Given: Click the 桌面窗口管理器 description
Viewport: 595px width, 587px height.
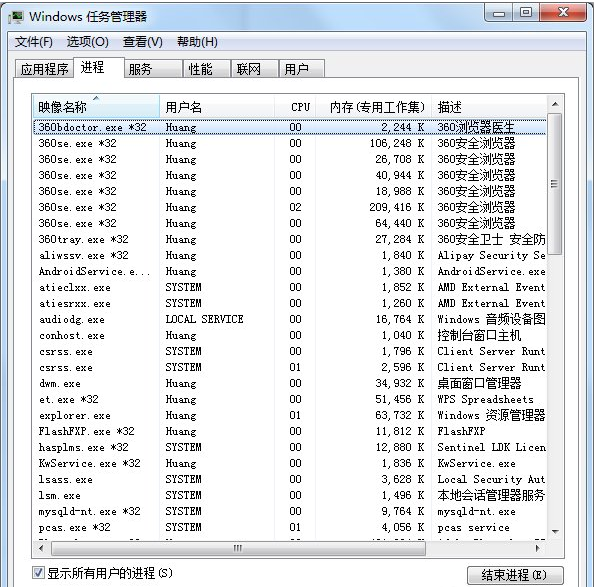Looking at the screenshot, I should [479, 383].
